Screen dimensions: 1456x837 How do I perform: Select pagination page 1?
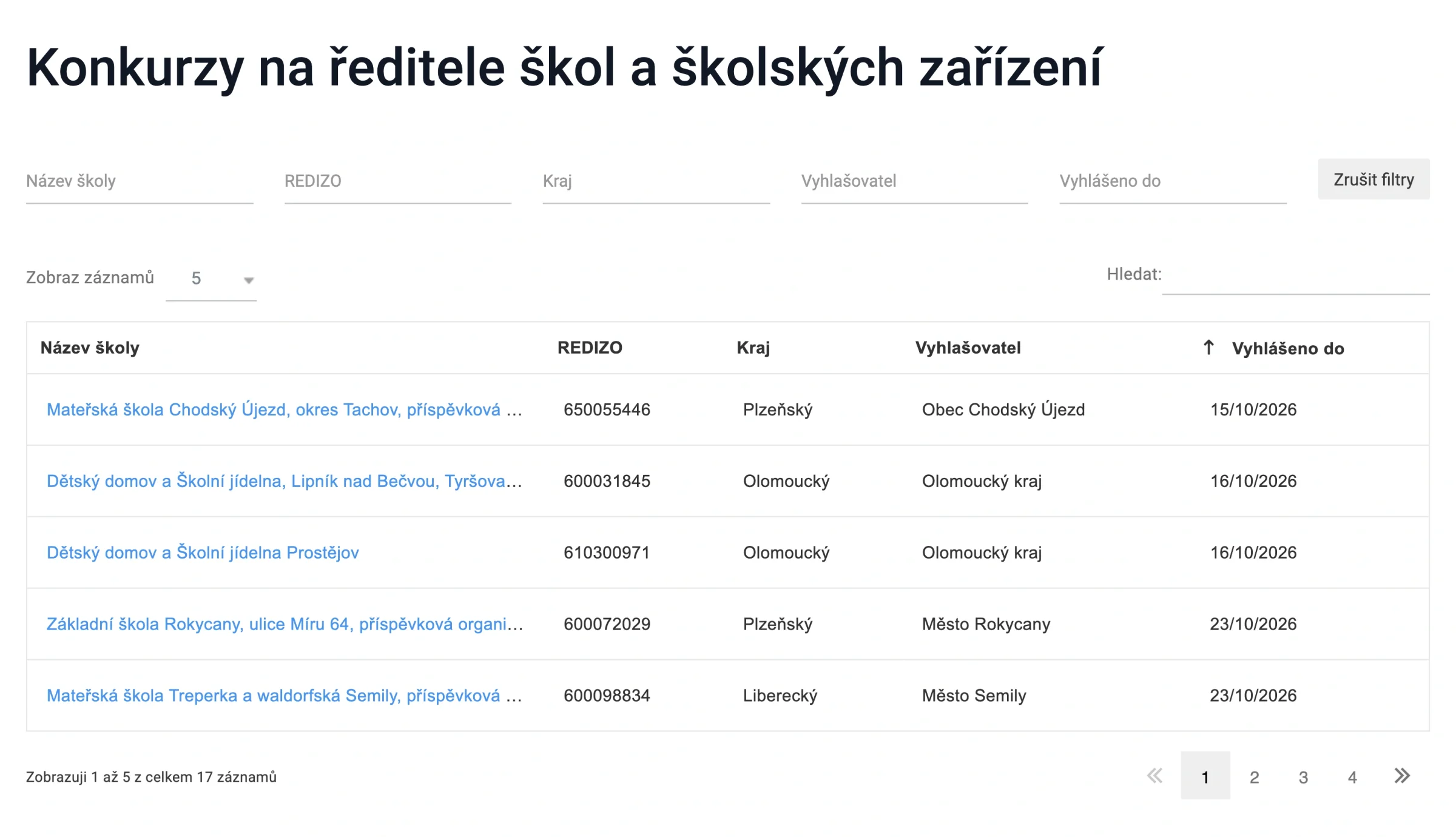coord(1205,776)
